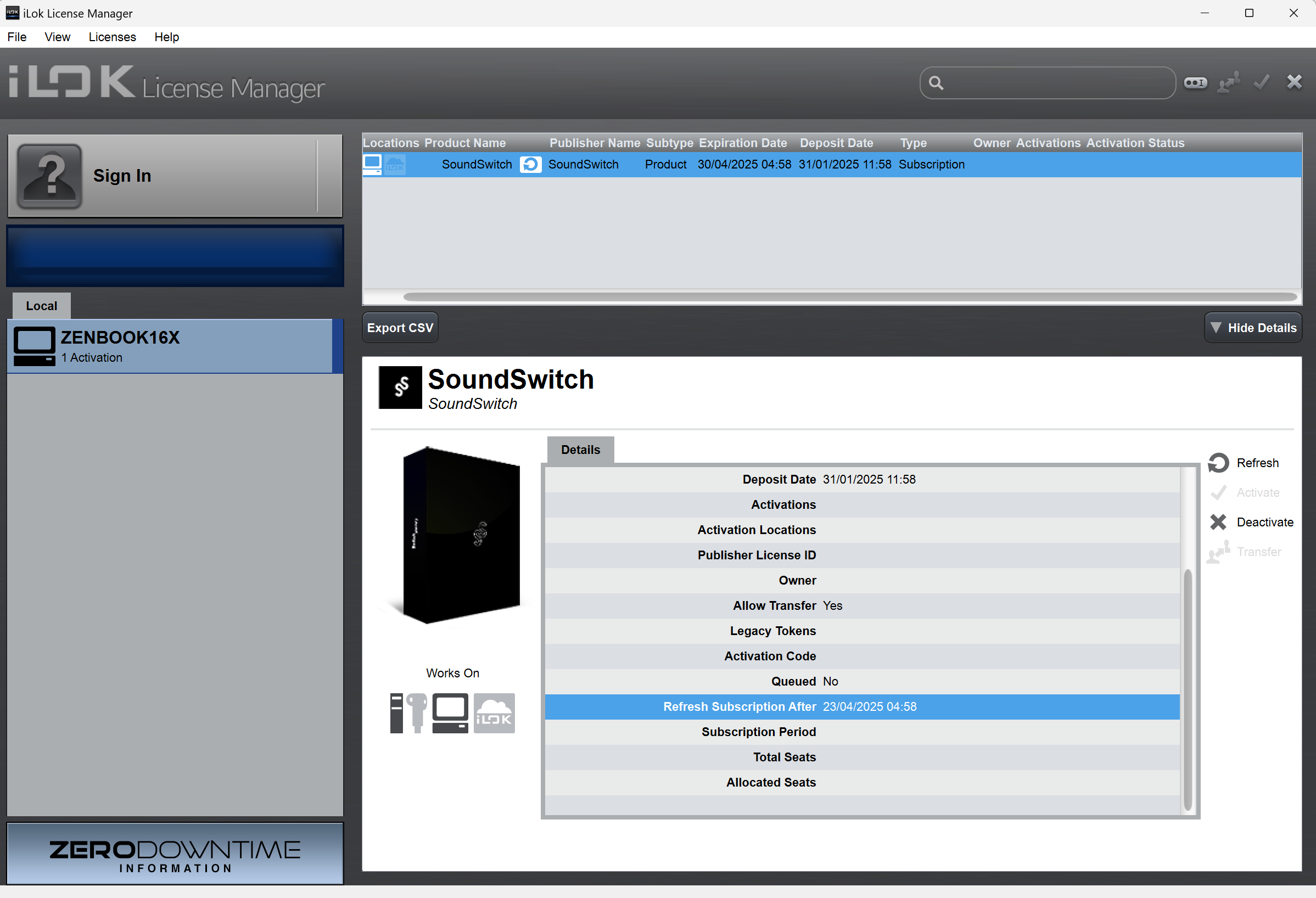Select the Activation Locations row

862,530
